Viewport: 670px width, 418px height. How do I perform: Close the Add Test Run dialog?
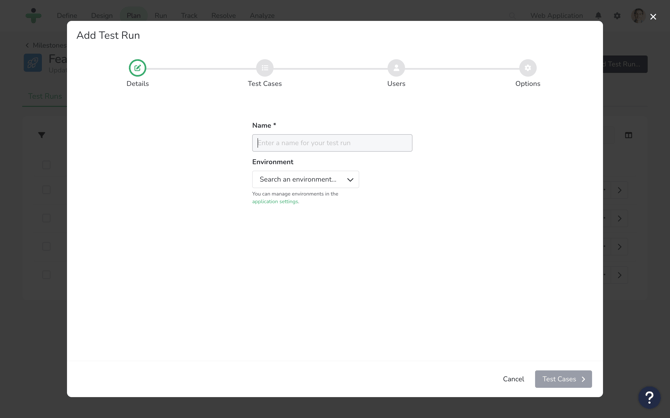653,16
